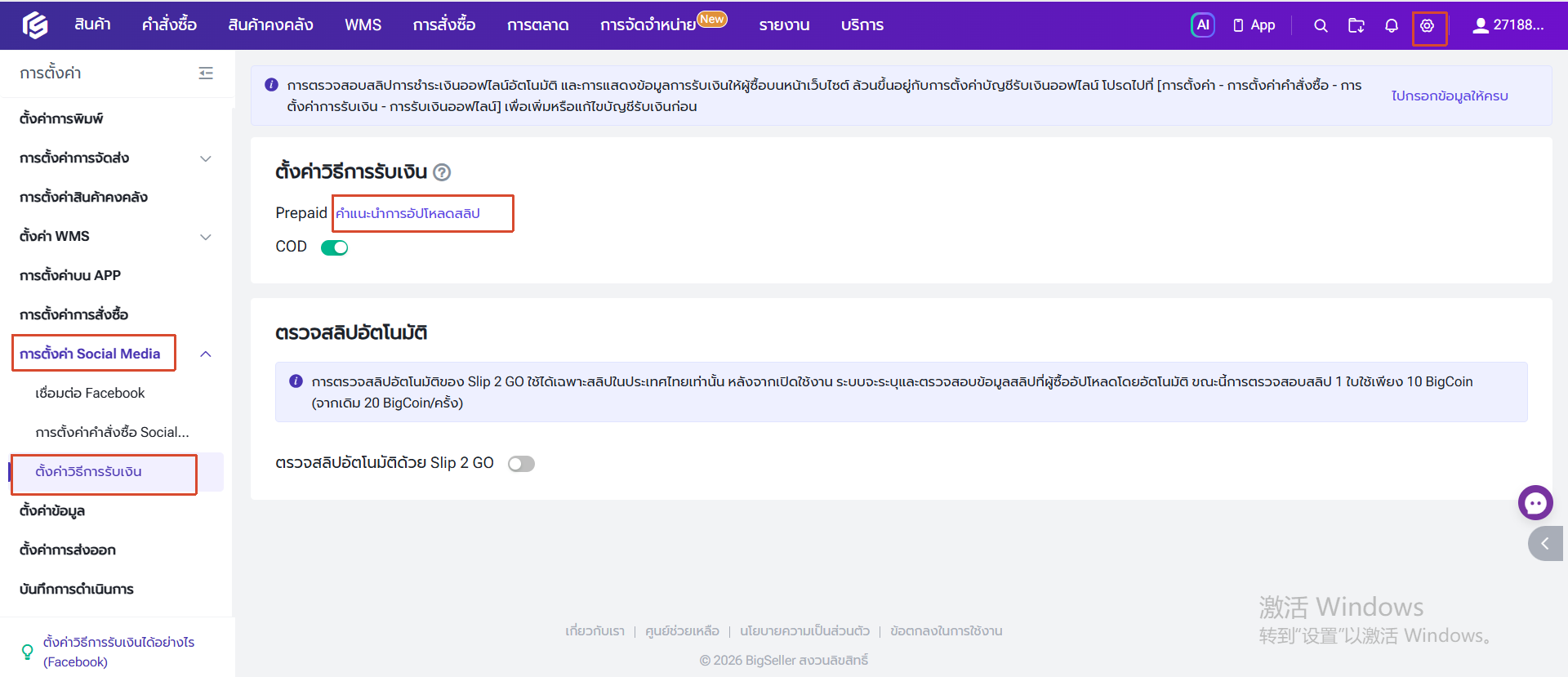
Task: Open the รายงาน menu
Action: [784, 25]
